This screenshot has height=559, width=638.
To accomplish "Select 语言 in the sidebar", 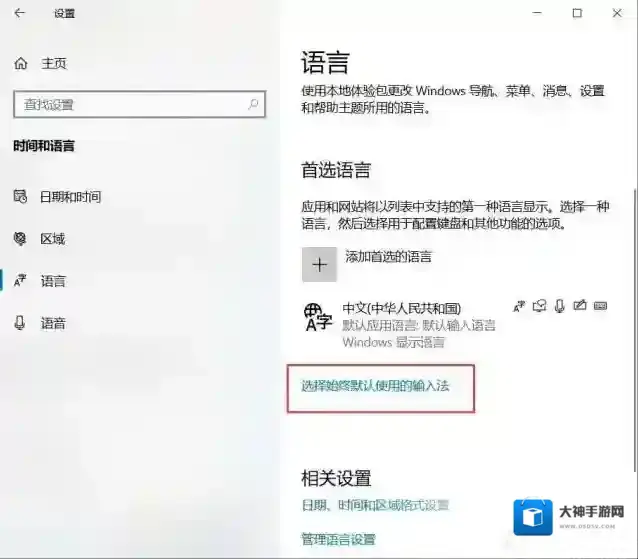I will [52, 281].
